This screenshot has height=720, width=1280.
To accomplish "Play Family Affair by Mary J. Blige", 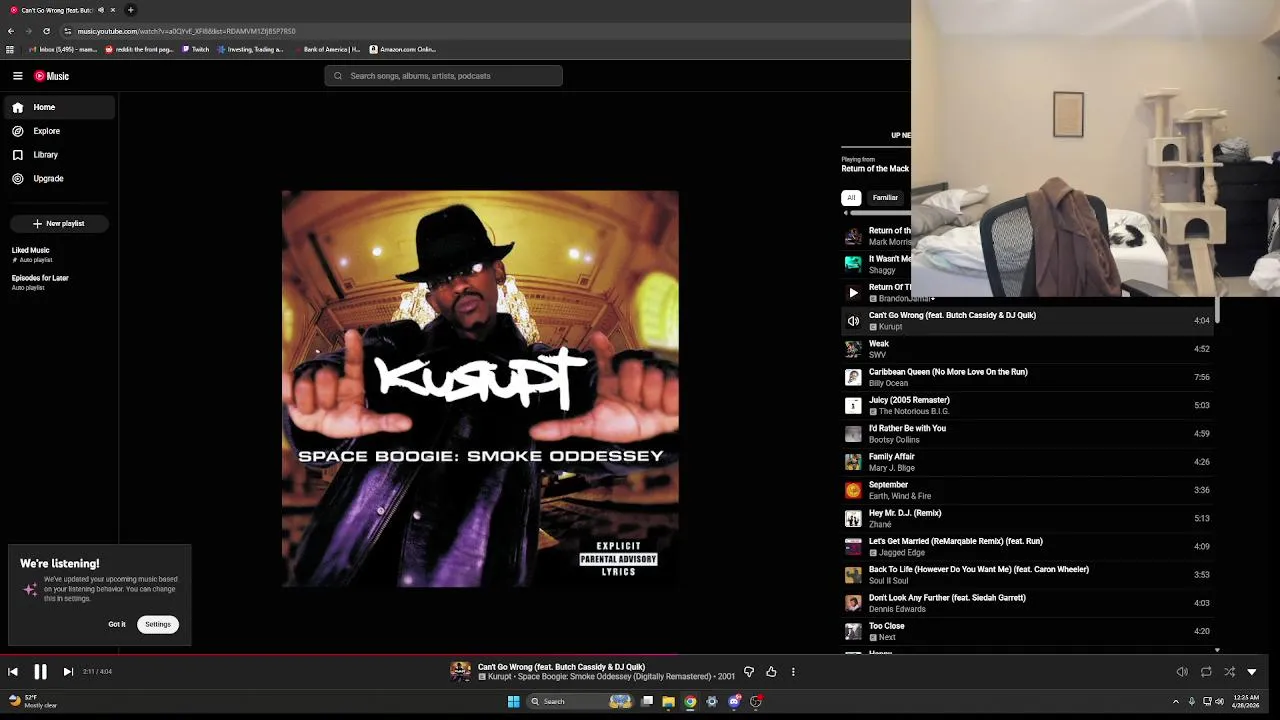I will (1029, 462).
